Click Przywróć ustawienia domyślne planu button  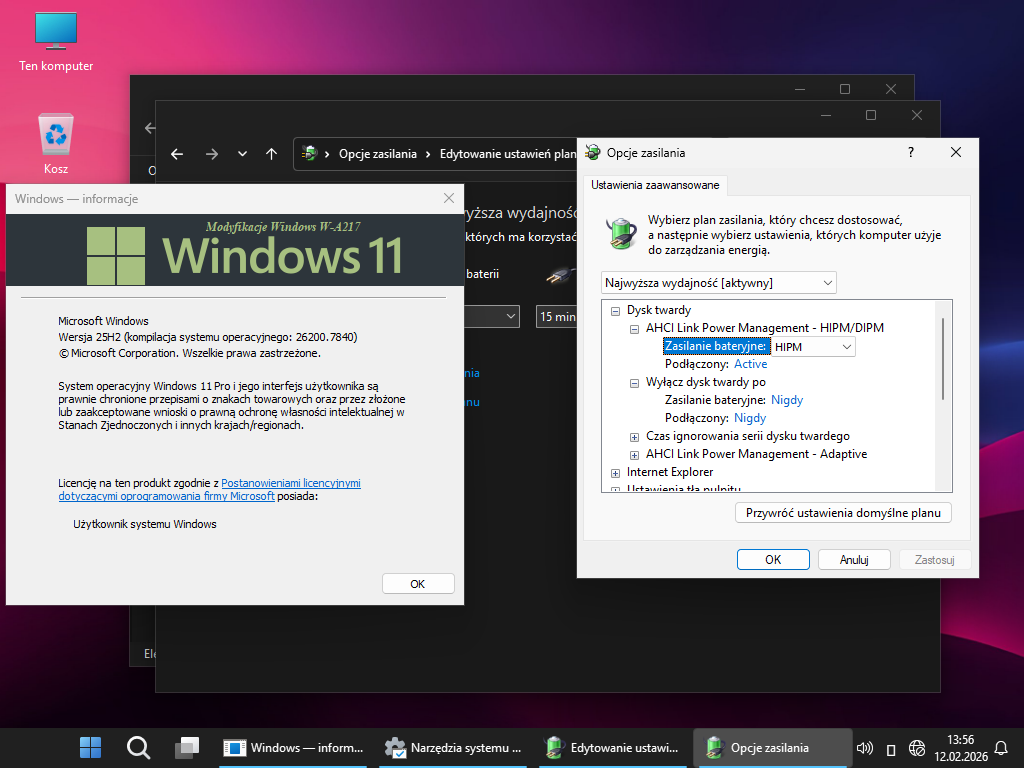pyautogui.click(x=843, y=513)
